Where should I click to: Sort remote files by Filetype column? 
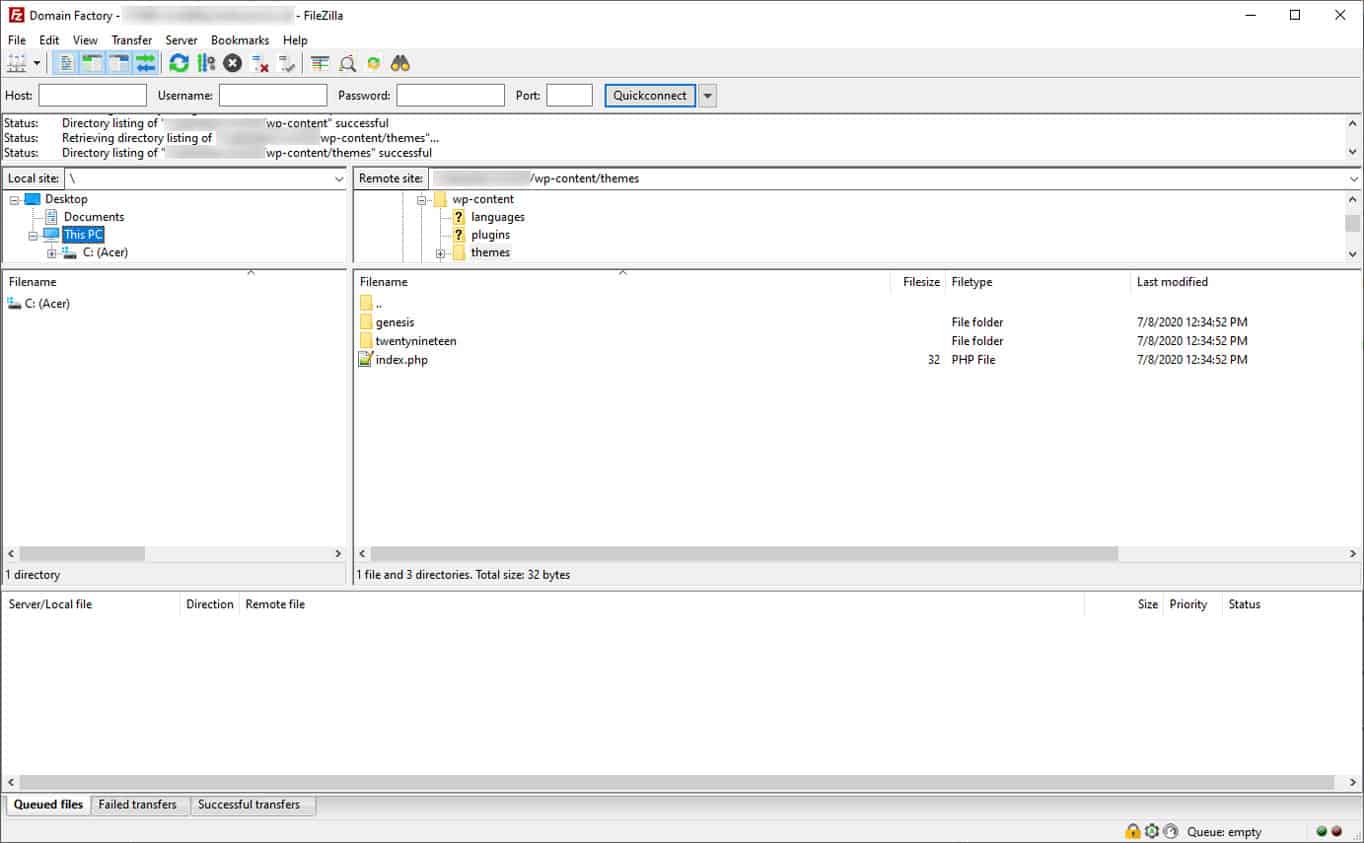pos(1037,282)
